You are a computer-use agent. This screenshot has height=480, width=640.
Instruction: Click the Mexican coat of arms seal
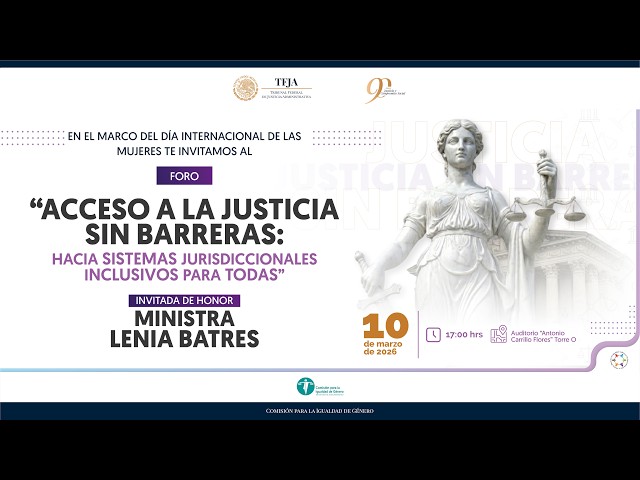point(246,88)
